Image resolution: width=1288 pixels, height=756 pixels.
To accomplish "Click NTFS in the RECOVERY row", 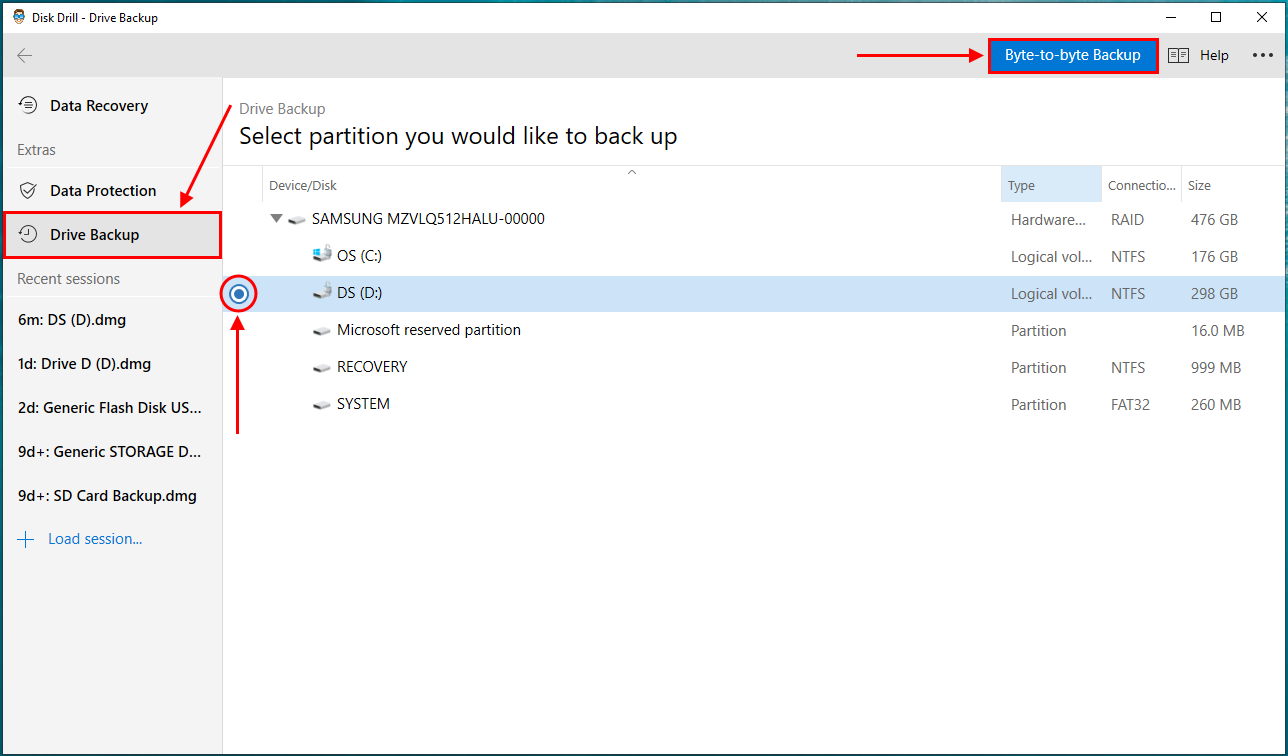I will (1128, 368).
